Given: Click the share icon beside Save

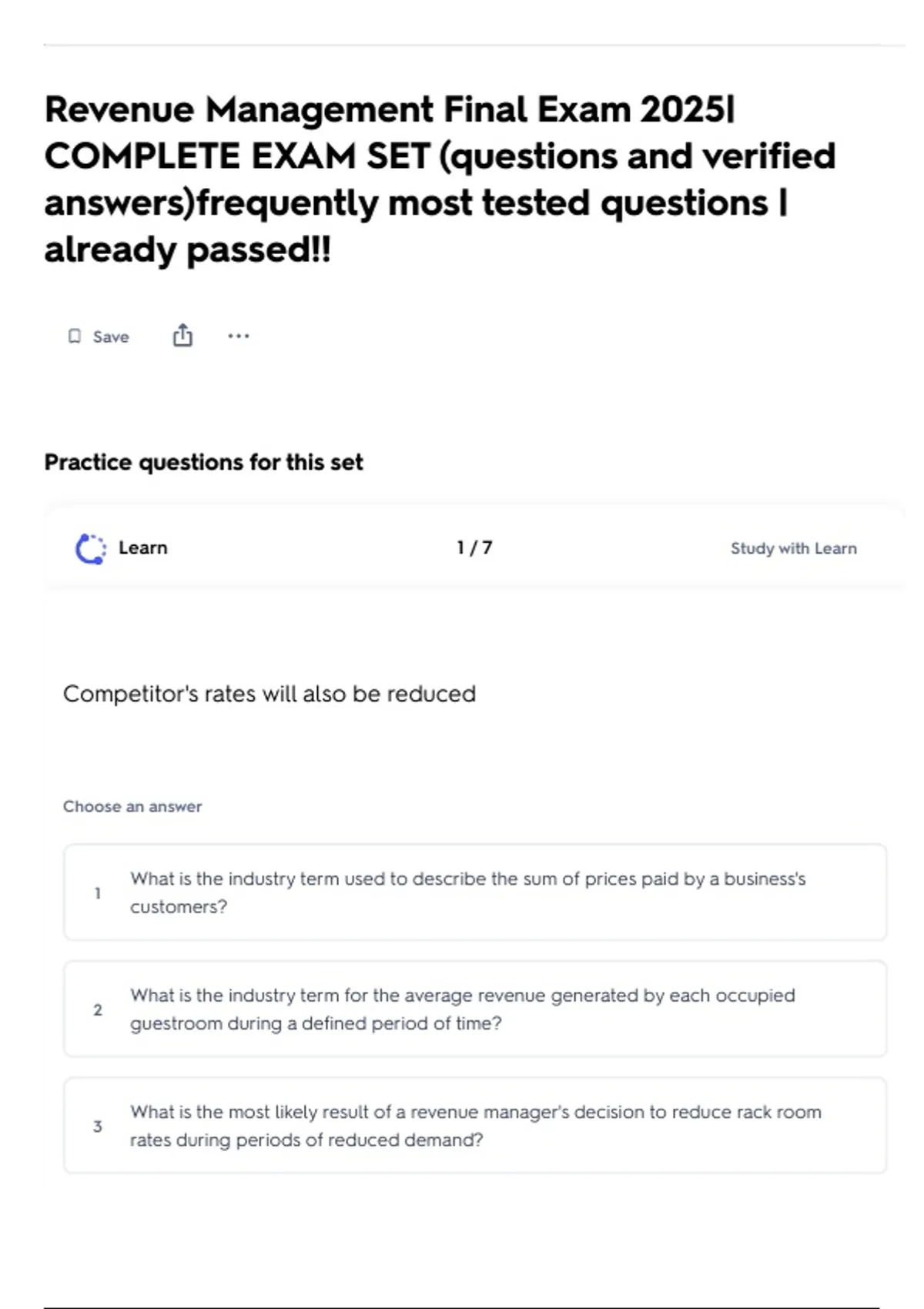Looking at the screenshot, I should [182, 336].
